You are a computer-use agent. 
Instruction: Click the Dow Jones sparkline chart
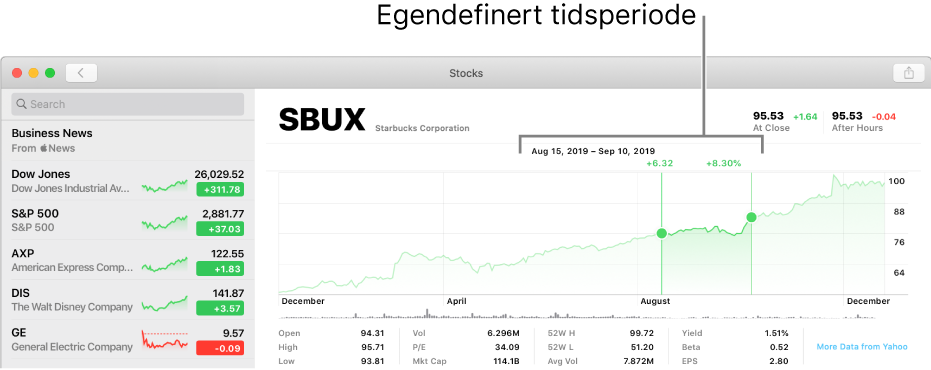165,187
